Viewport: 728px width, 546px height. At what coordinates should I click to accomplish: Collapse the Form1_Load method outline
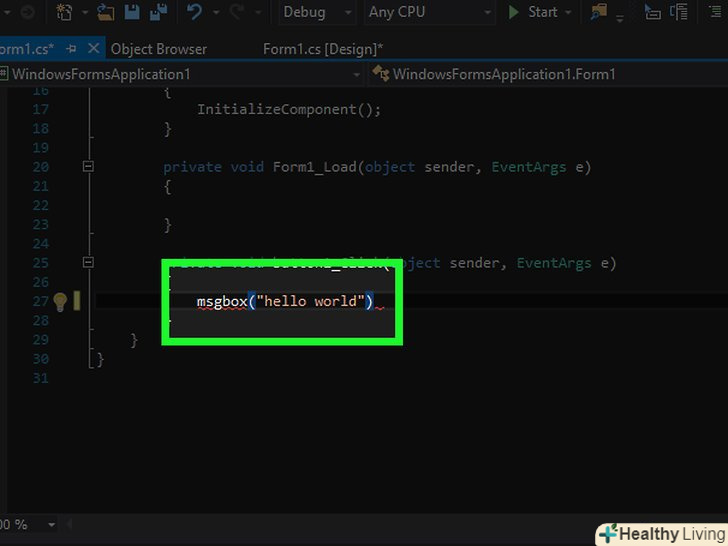(x=88, y=166)
